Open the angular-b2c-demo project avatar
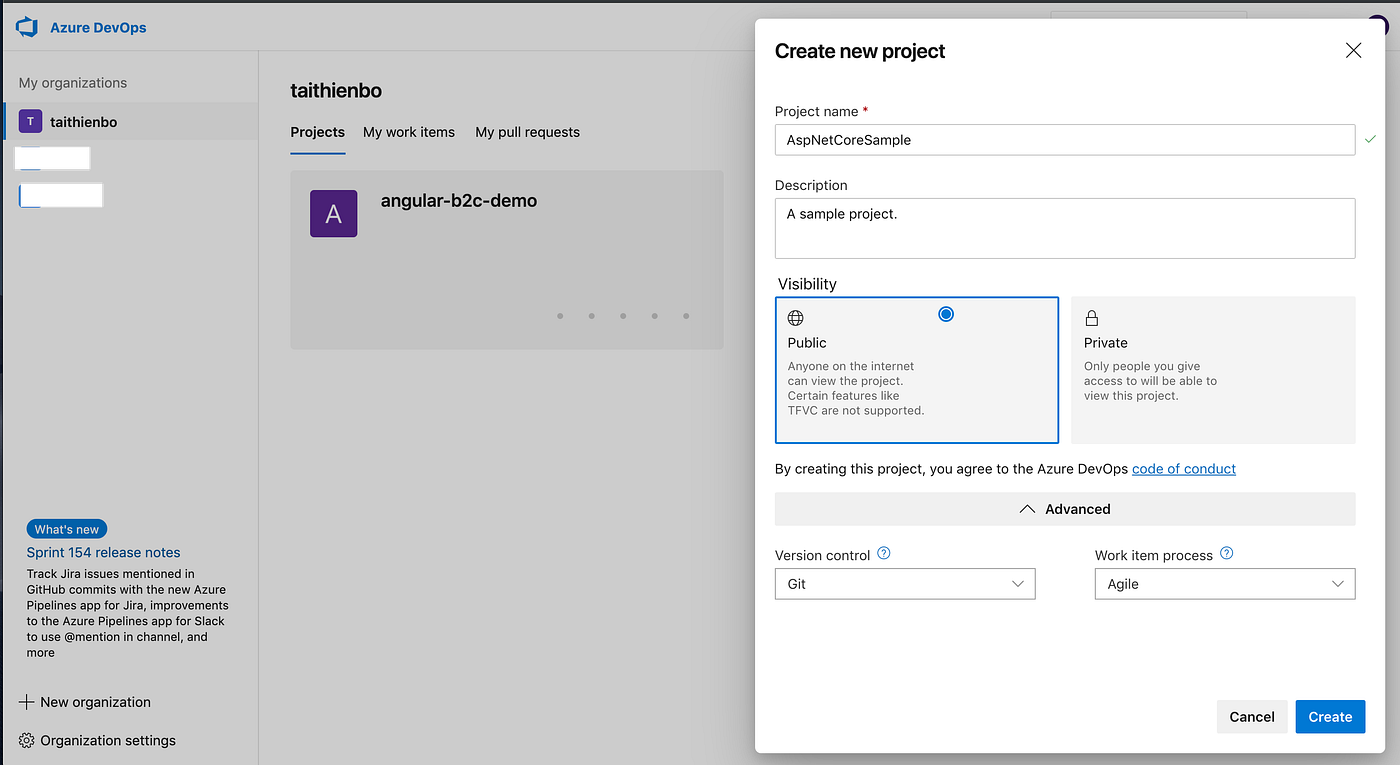Viewport: 1400px width, 765px height. [334, 213]
